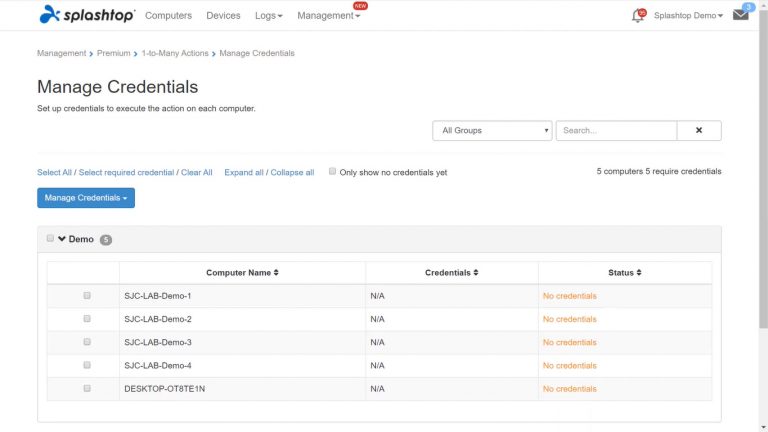Sort by Credentials column

tap(451, 273)
